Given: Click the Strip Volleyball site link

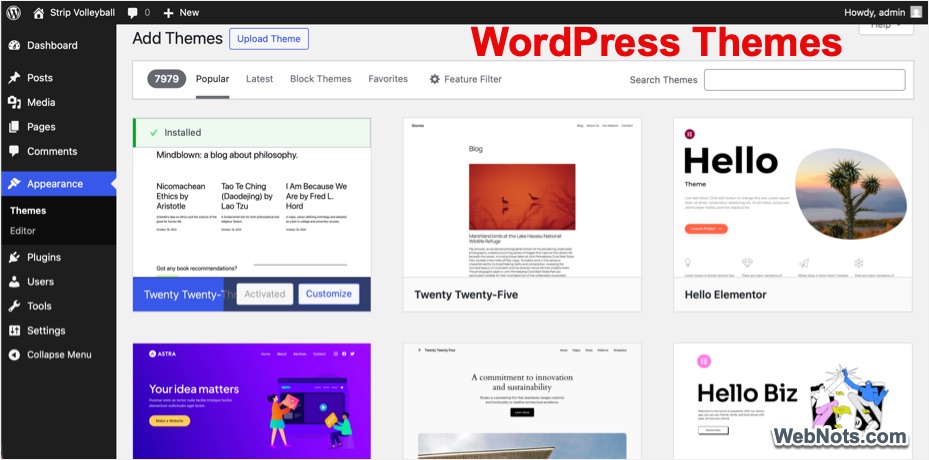Looking at the screenshot, I should 82,12.
